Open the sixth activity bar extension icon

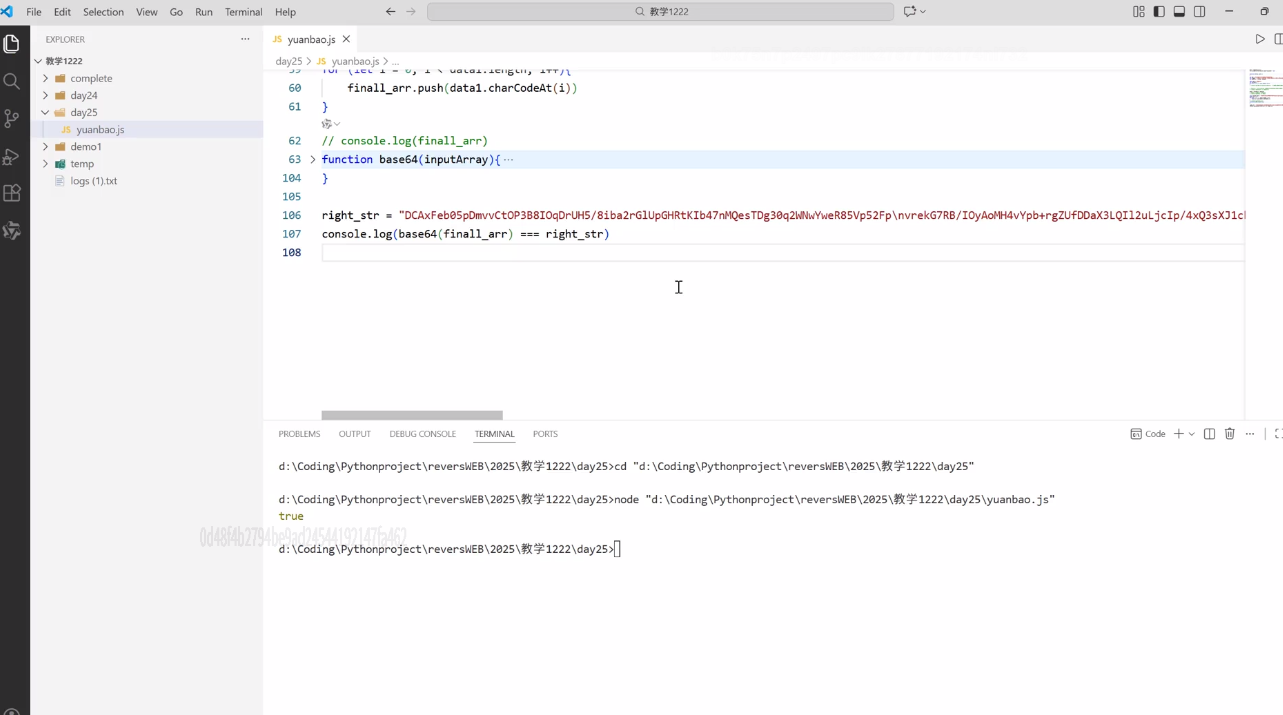tap(12, 230)
